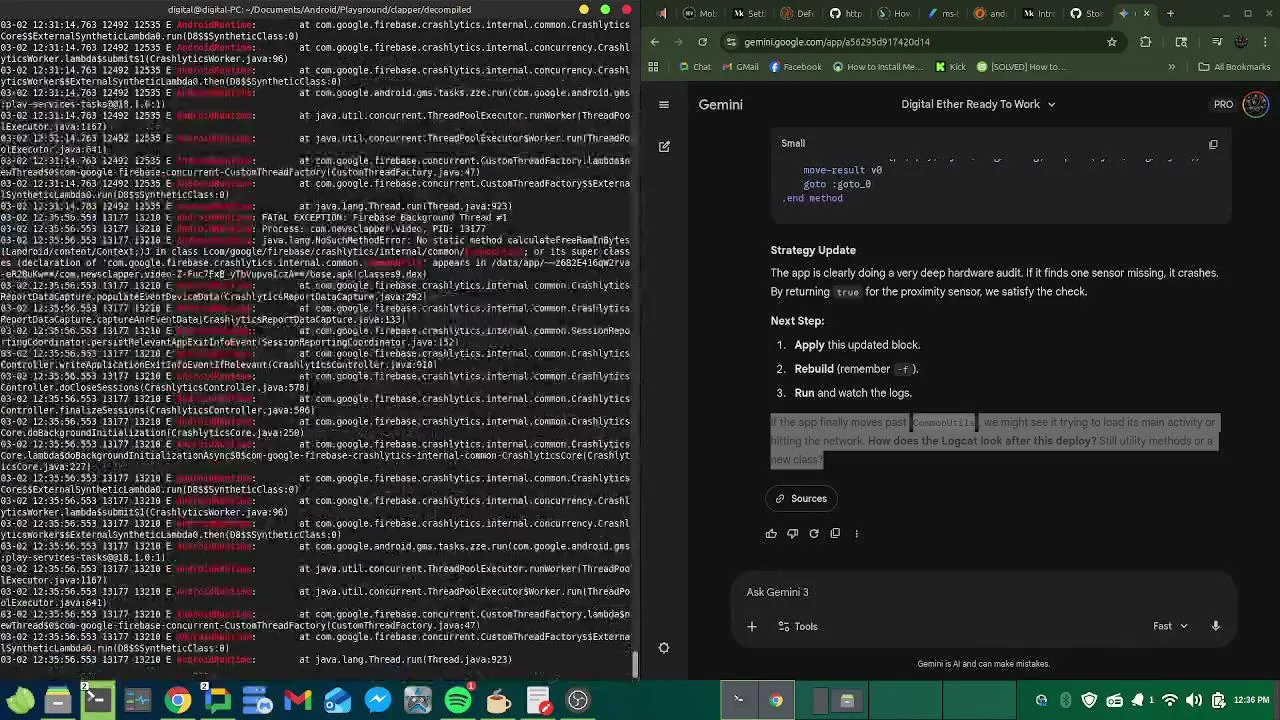This screenshot has width=1280, height=720.
Task: Reload the Gemini page
Action: point(703,42)
